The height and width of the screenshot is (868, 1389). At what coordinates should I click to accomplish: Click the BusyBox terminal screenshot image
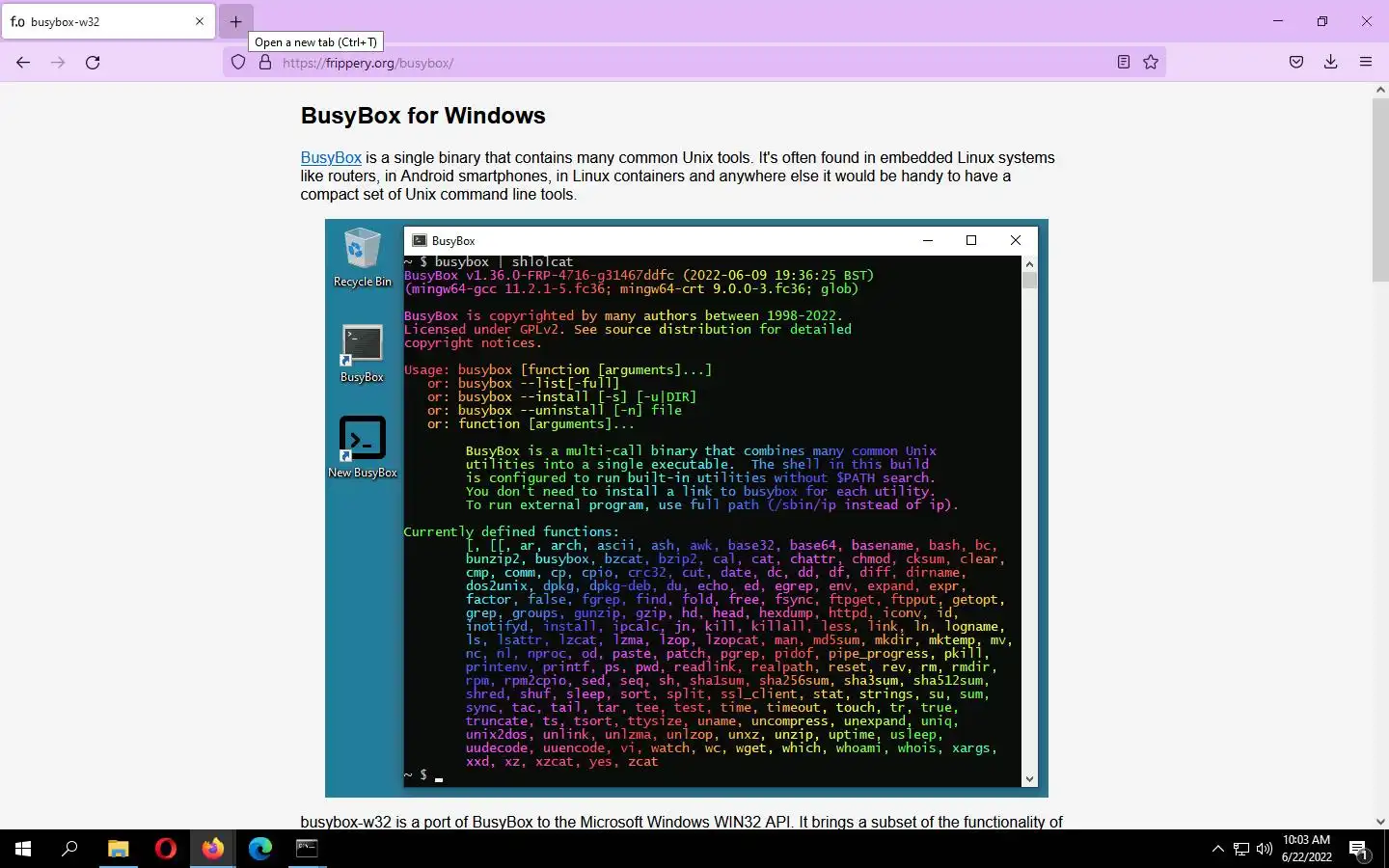[x=687, y=508]
